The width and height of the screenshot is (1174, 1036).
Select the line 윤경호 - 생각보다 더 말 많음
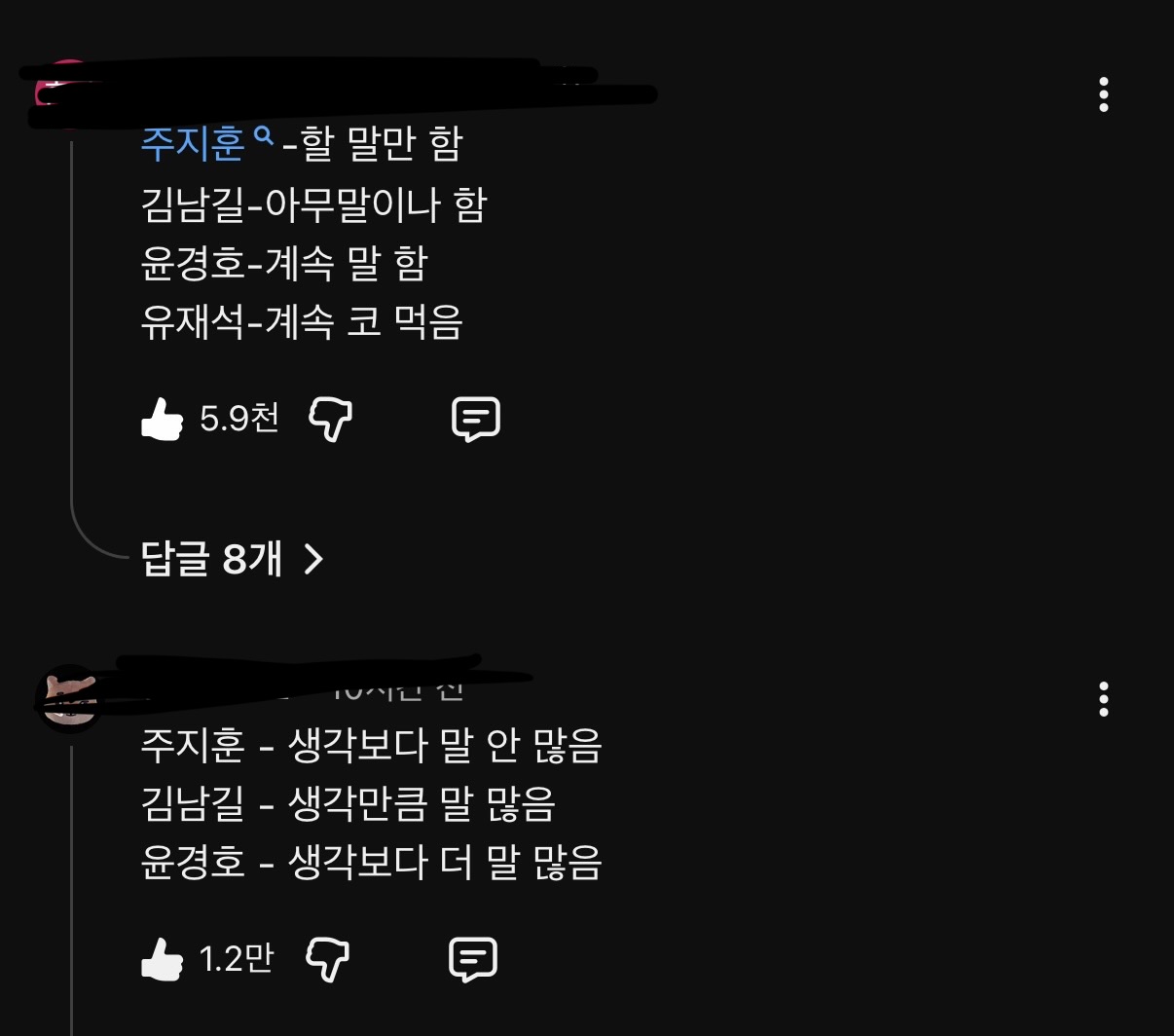(x=372, y=864)
